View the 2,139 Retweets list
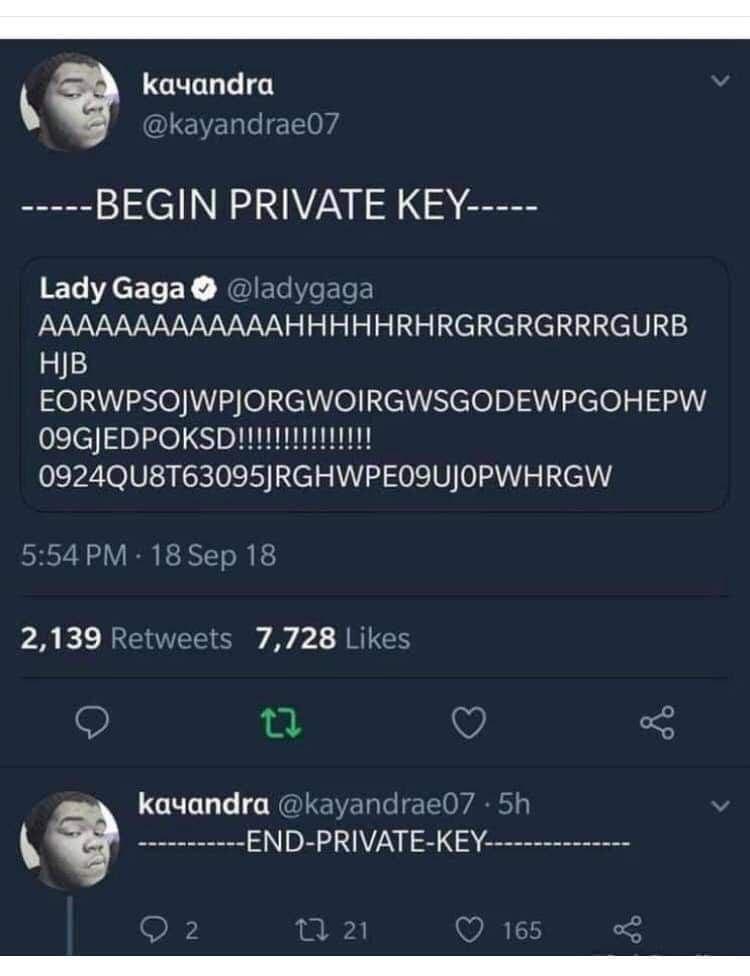The height and width of the screenshot is (976, 750). 126,639
